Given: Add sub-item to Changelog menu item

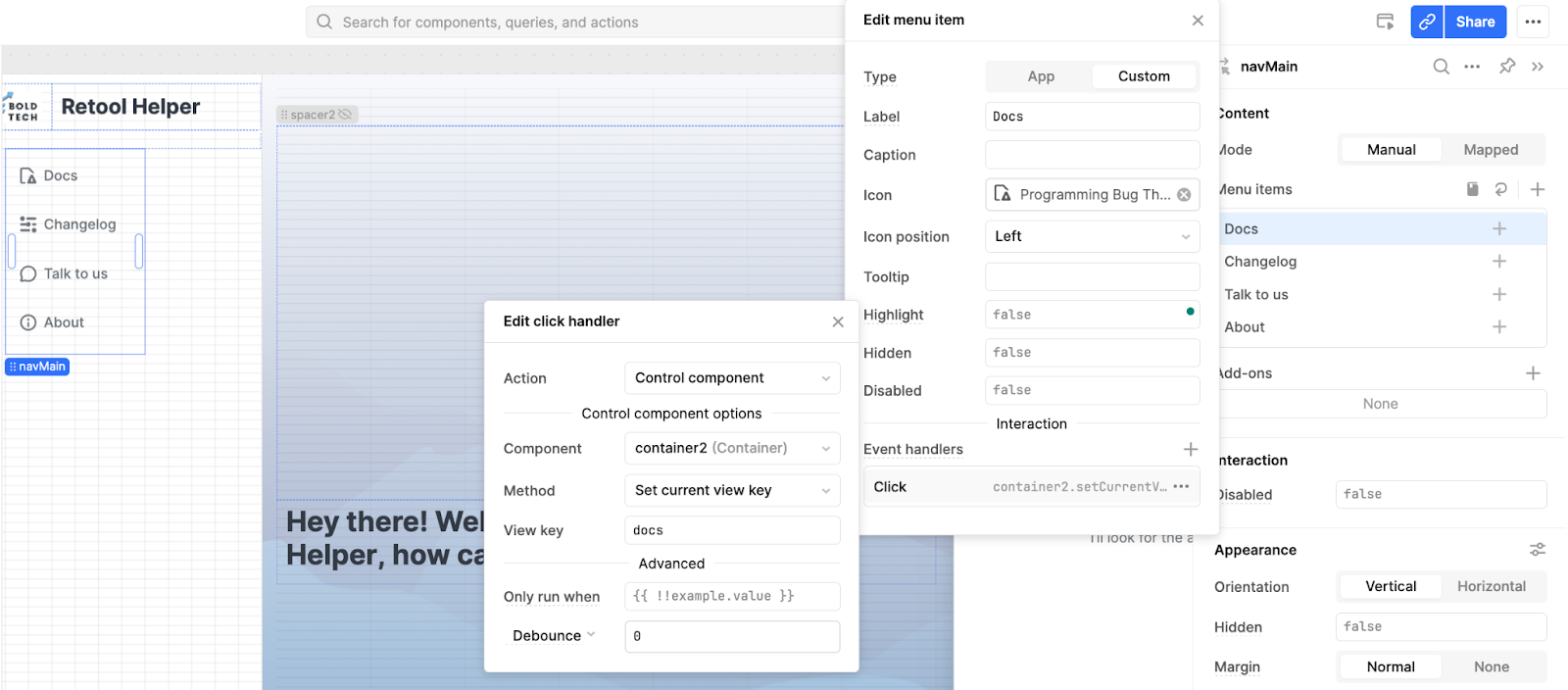Looking at the screenshot, I should tap(1499, 262).
